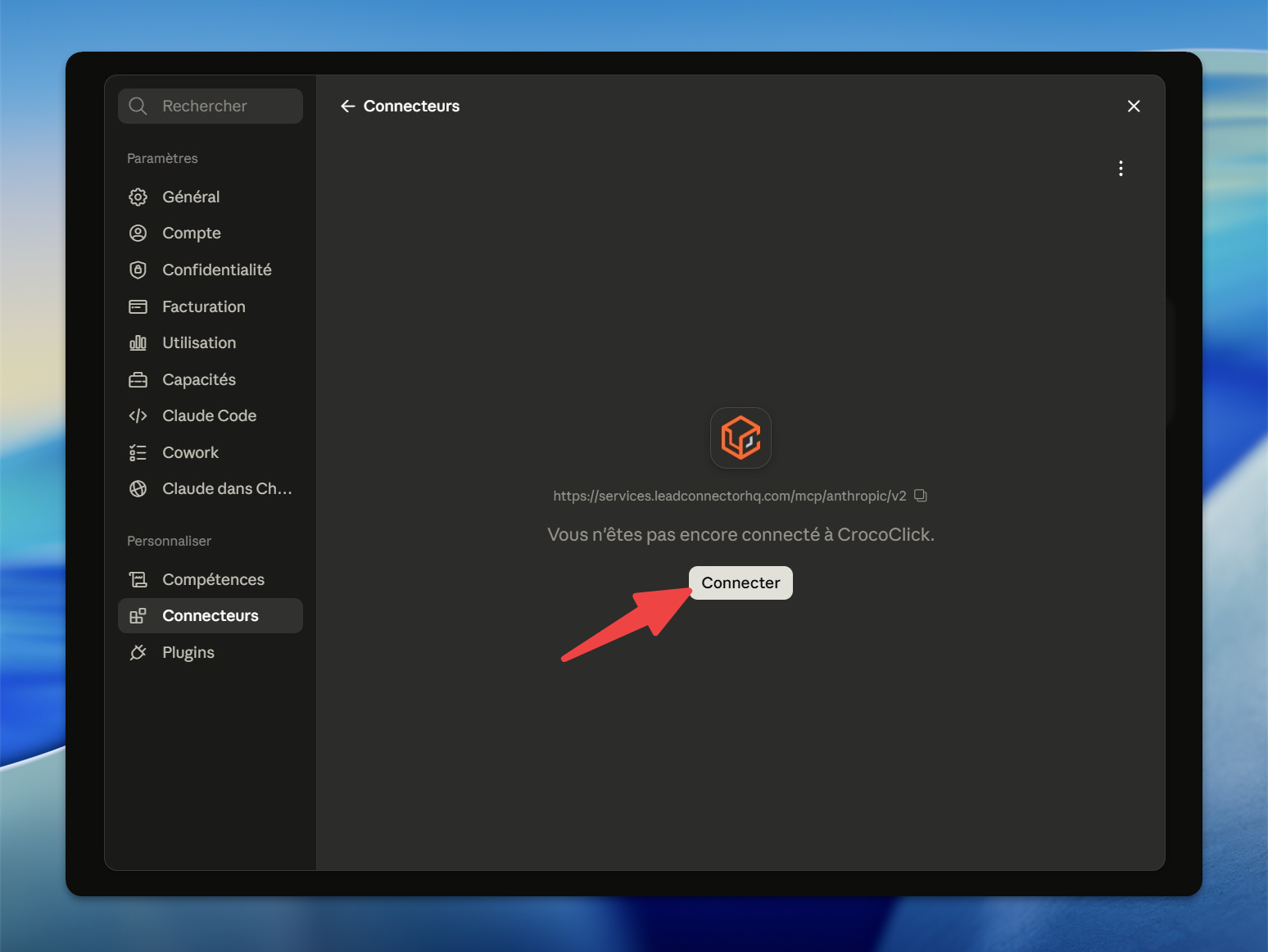Click the magnifier search icon
Screen dimensions: 1268x952
pos(138,107)
